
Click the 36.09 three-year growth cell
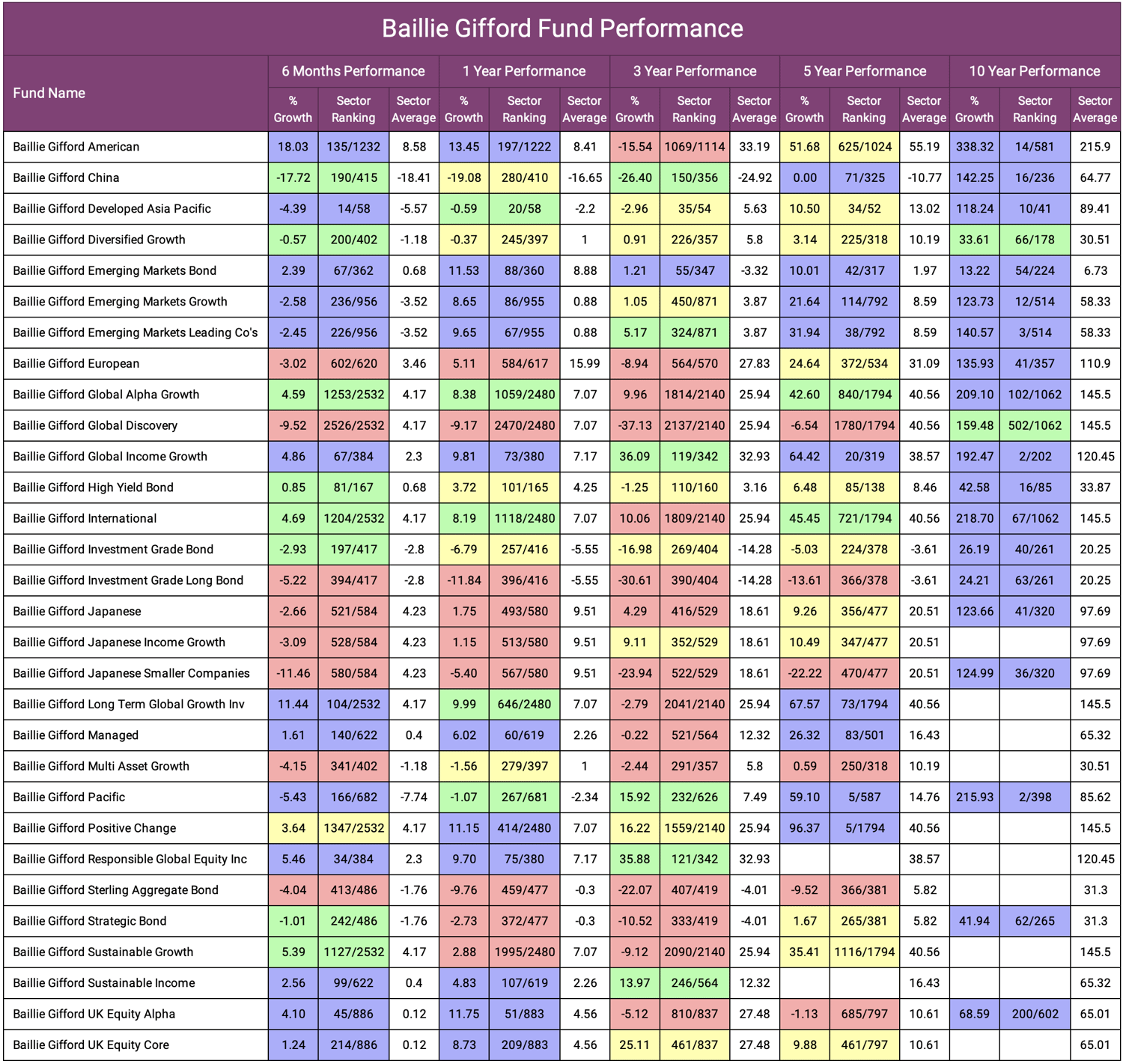pyautogui.click(x=635, y=457)
